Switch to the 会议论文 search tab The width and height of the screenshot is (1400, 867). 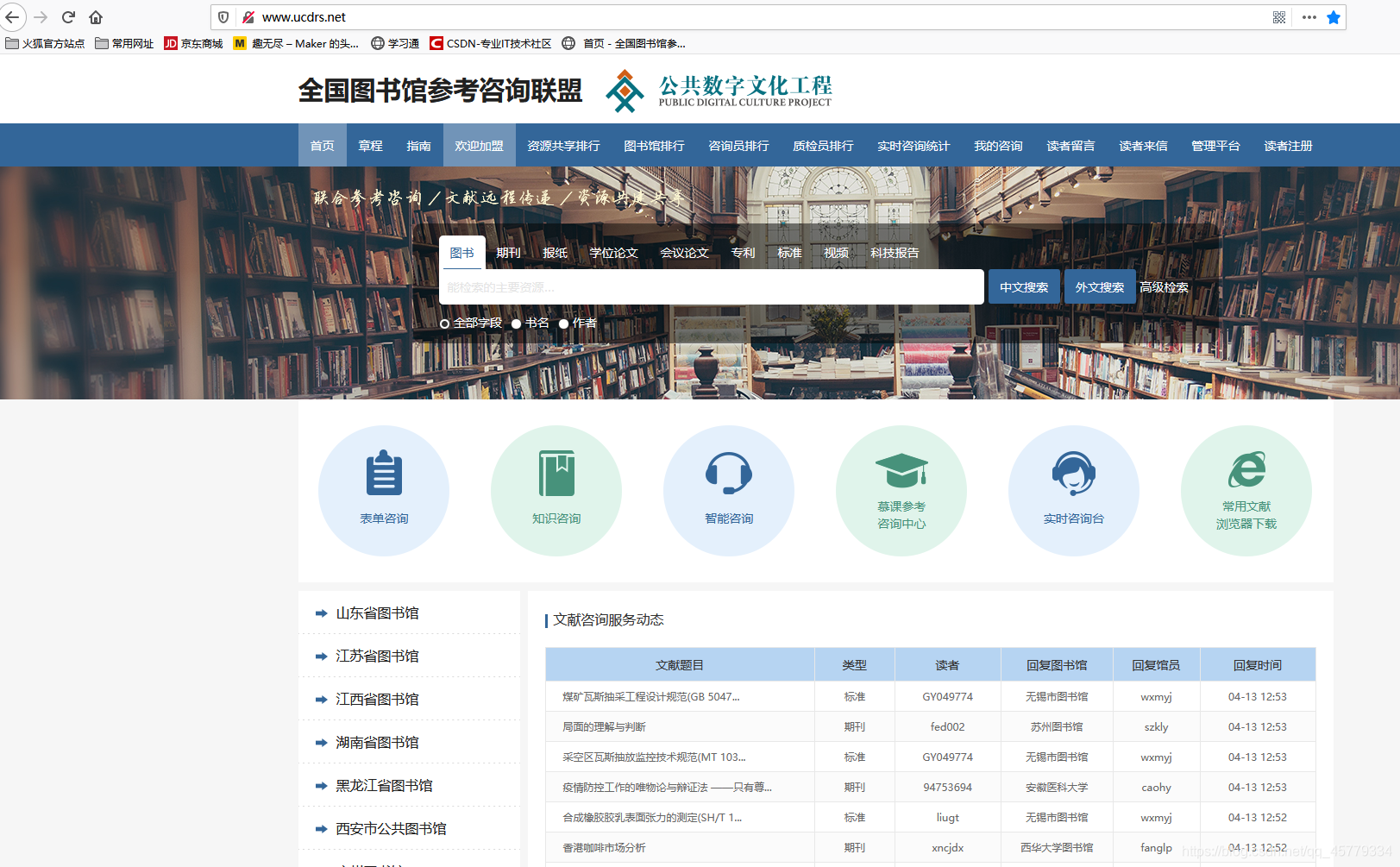point(685,253)
